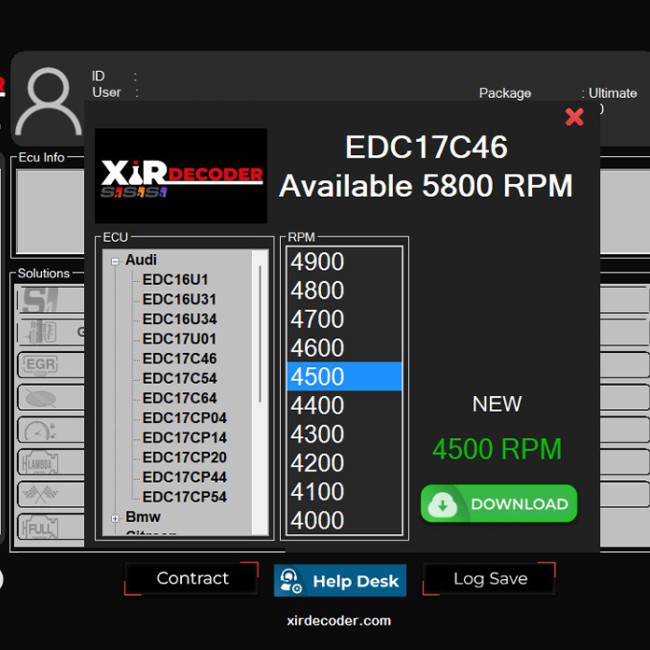Click the XiR Decoder logo image
This screenshot has width=650, height=650.
[x=181, y=176]
